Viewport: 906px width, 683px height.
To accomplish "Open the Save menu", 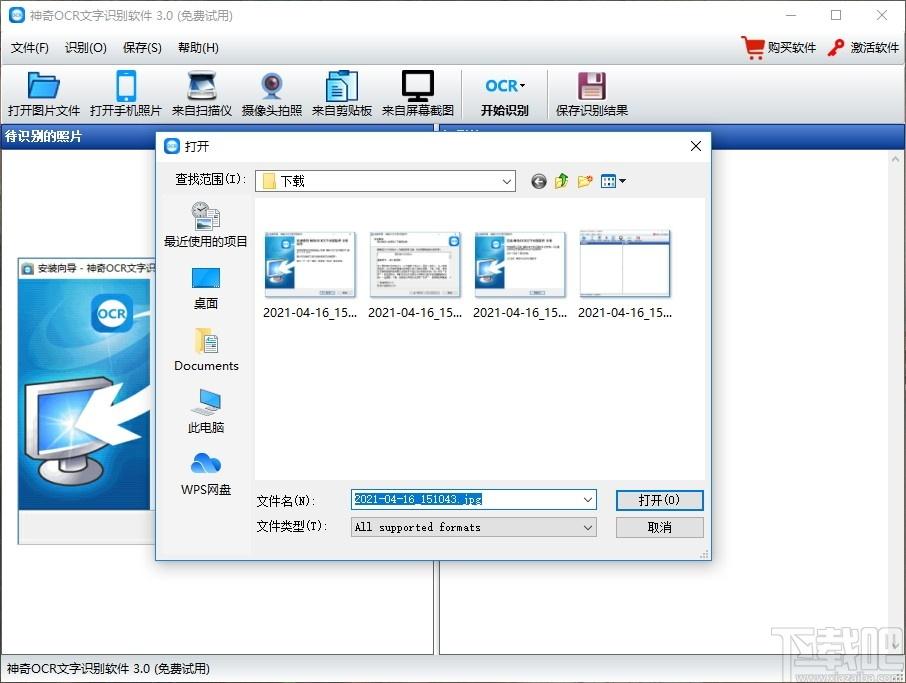I will point(142,47).
